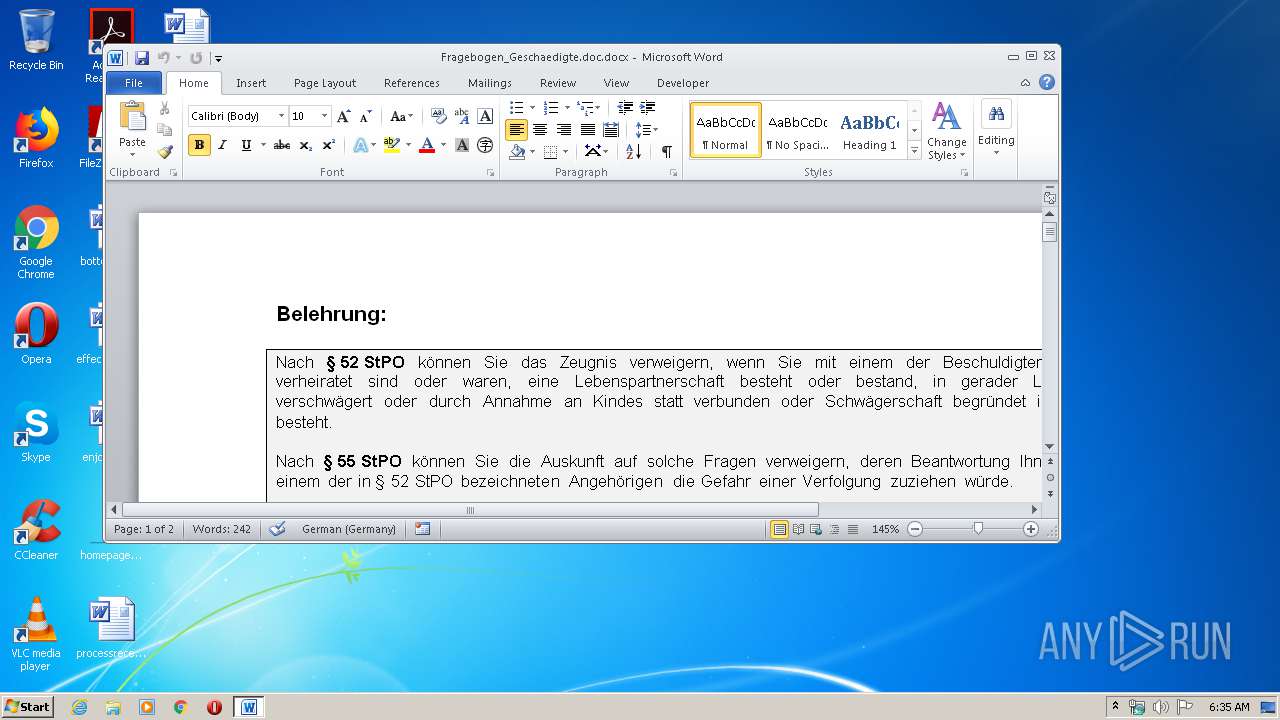
Task: Click the Undo arrow in Quick Access
Action: click(164, 58)
